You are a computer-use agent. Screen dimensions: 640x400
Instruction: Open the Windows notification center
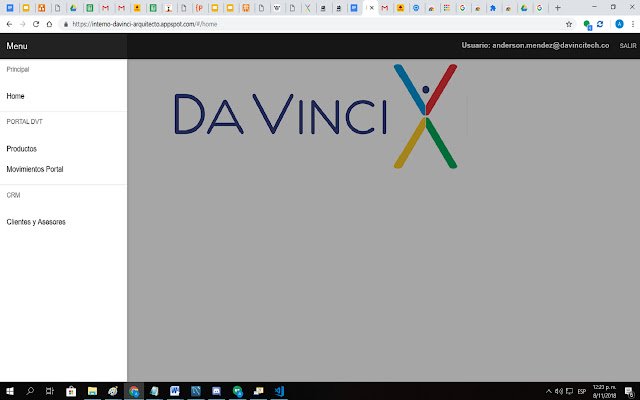coord(629,391)
